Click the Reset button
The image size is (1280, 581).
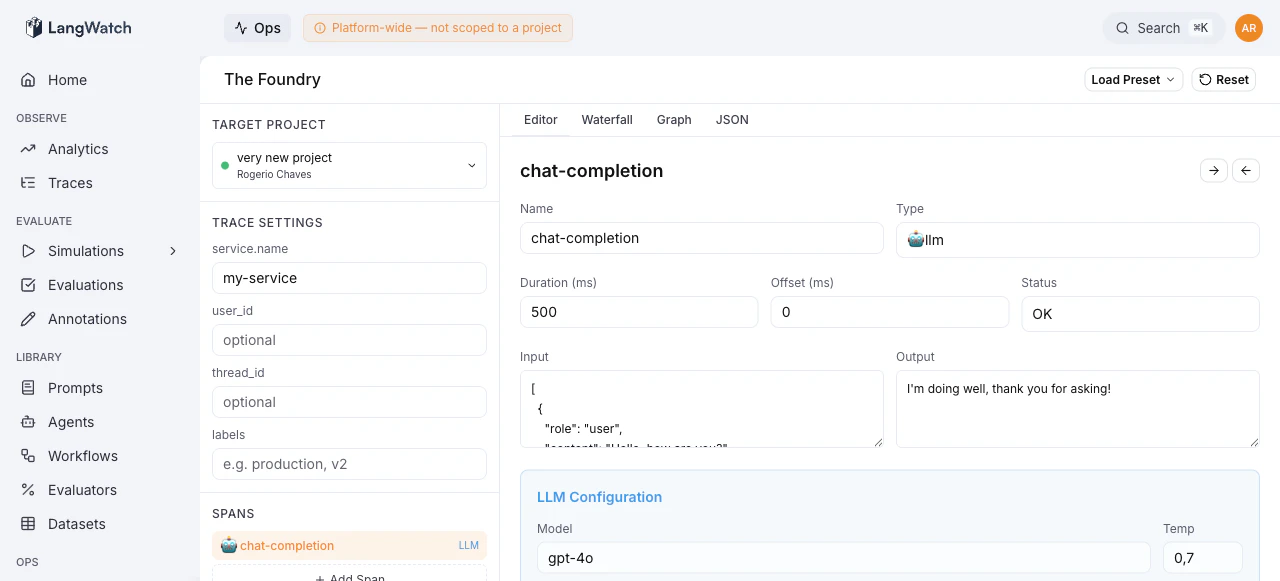pyautogui.click(x=1223, y=79)
